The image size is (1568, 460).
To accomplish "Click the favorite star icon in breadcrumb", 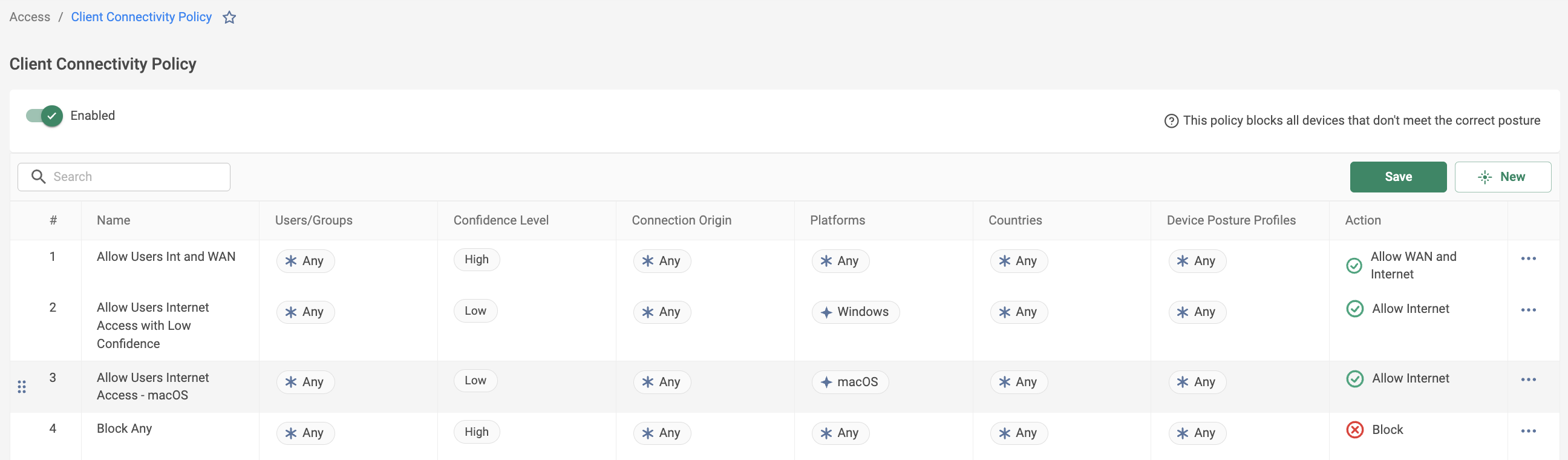I will pos(229,17).
